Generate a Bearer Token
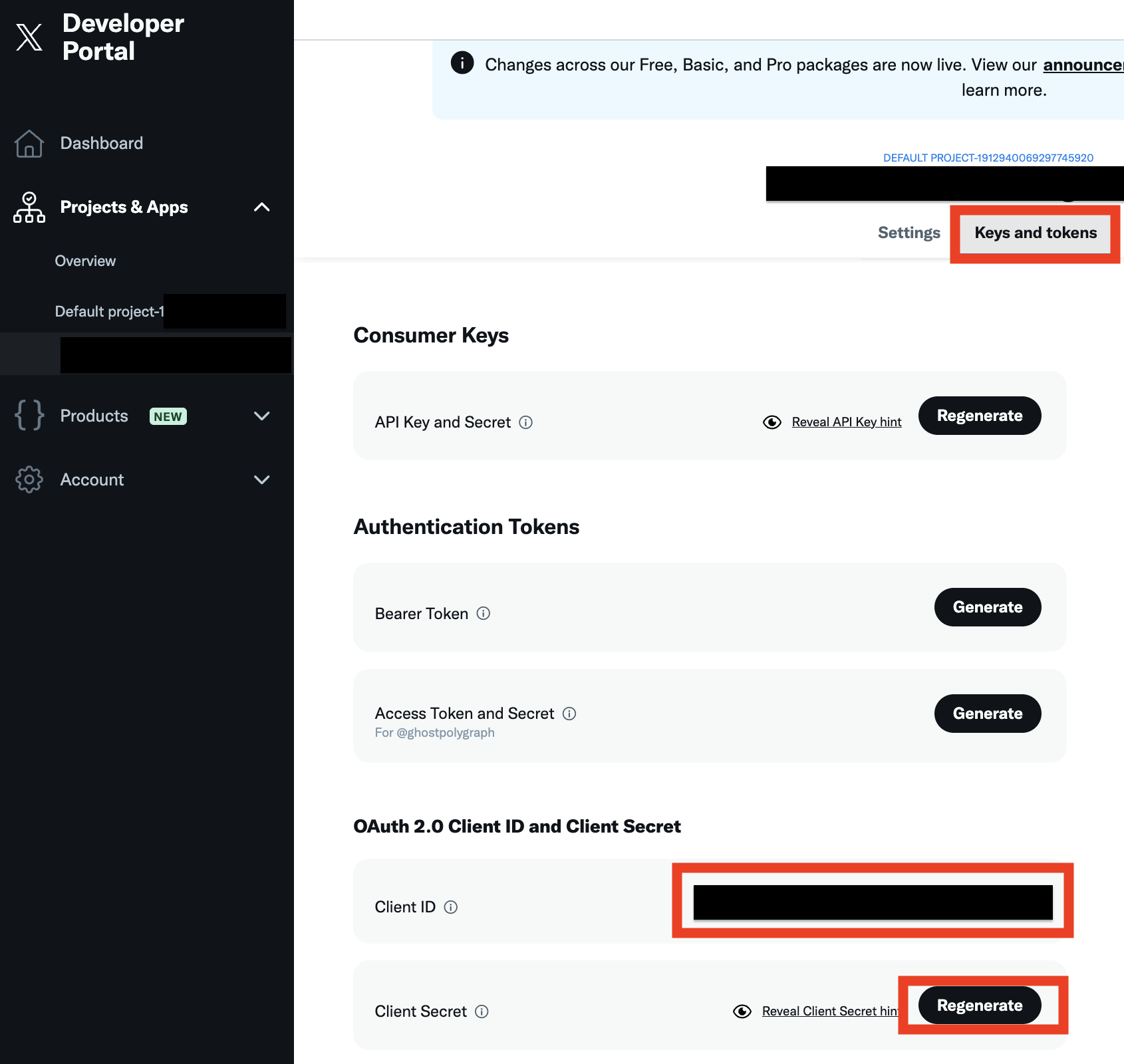This screenshot has width=1124, height=1064. point(988,607)
